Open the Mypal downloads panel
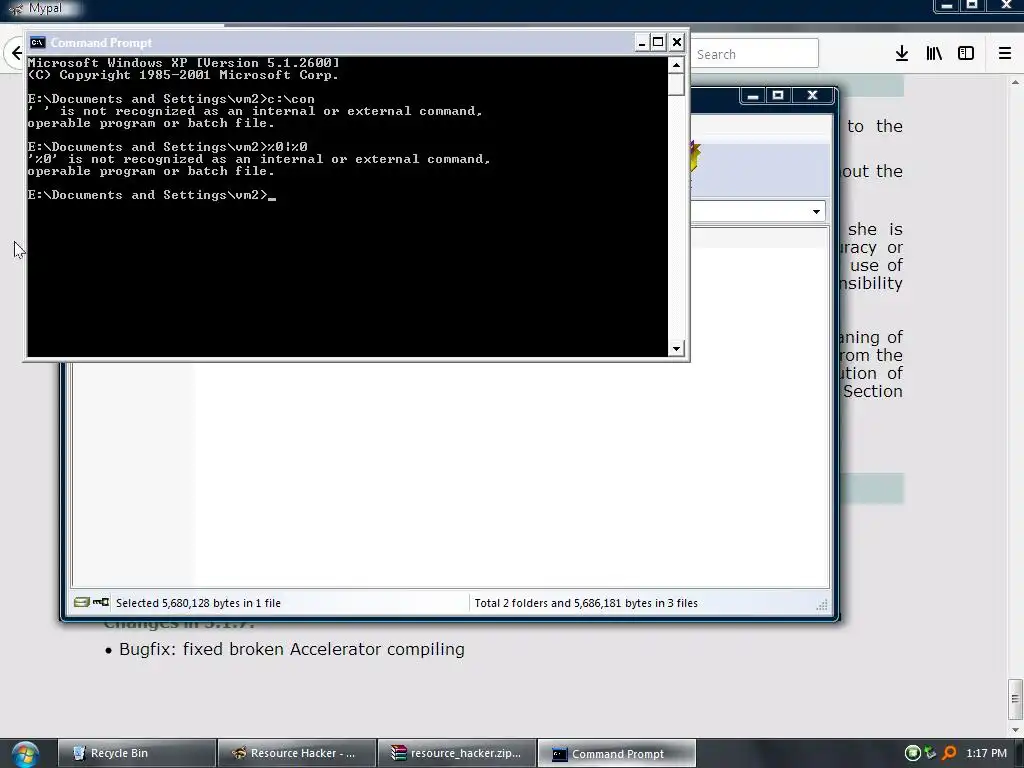1024x768 pixels. pyautogui.click(x=902, y=54)
